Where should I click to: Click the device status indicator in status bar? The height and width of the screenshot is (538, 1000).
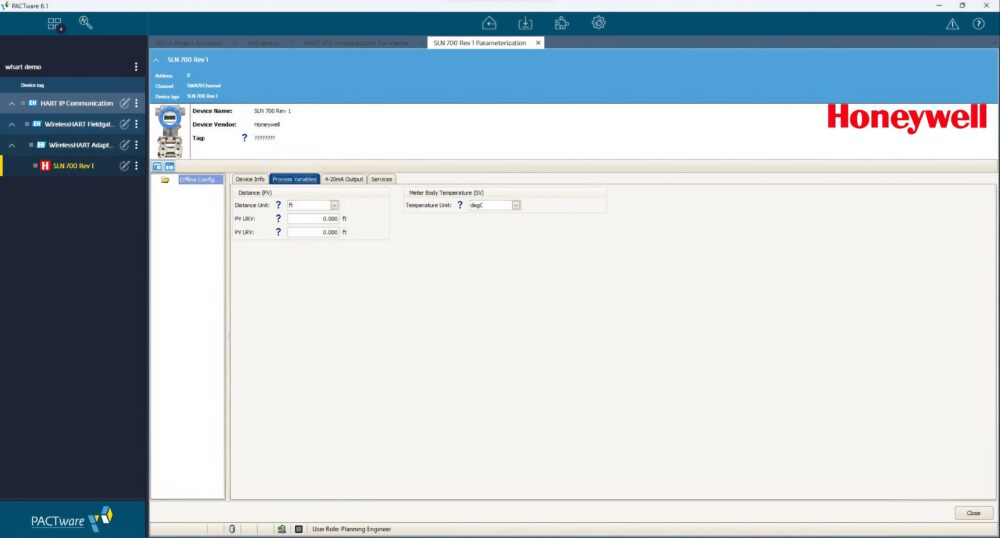click(x=232, y=529)
